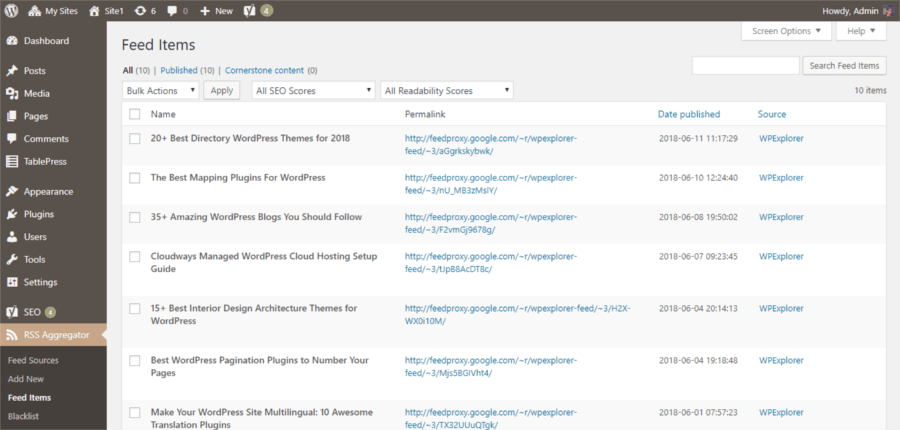Image resolution: width=900 pixels, height=430 pixels.
Task: Open the 20+ Best Directory WordPress Themes title
Action: click(250, 138)
